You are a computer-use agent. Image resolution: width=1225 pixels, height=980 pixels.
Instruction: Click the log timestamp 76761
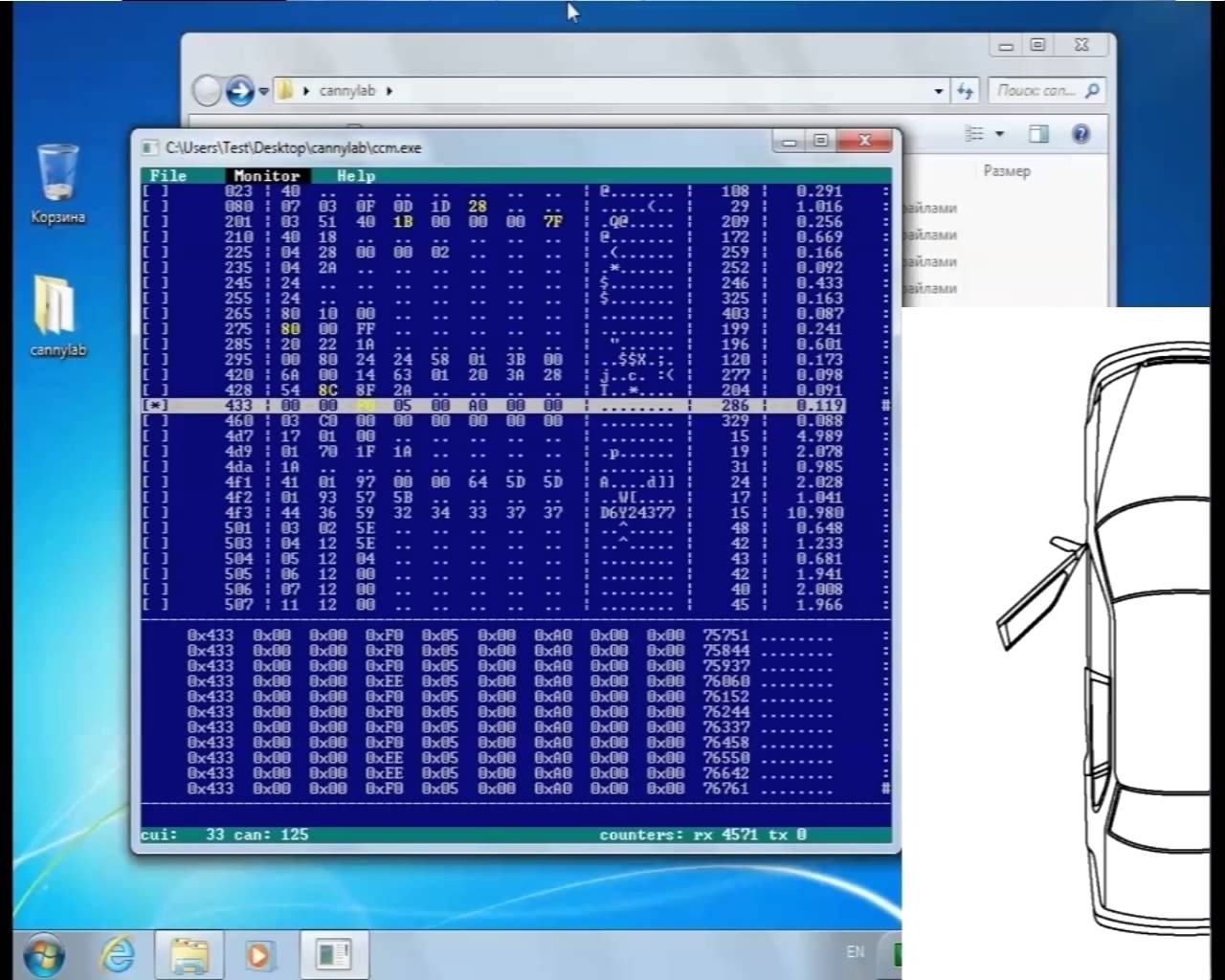(x=726, y=789)
